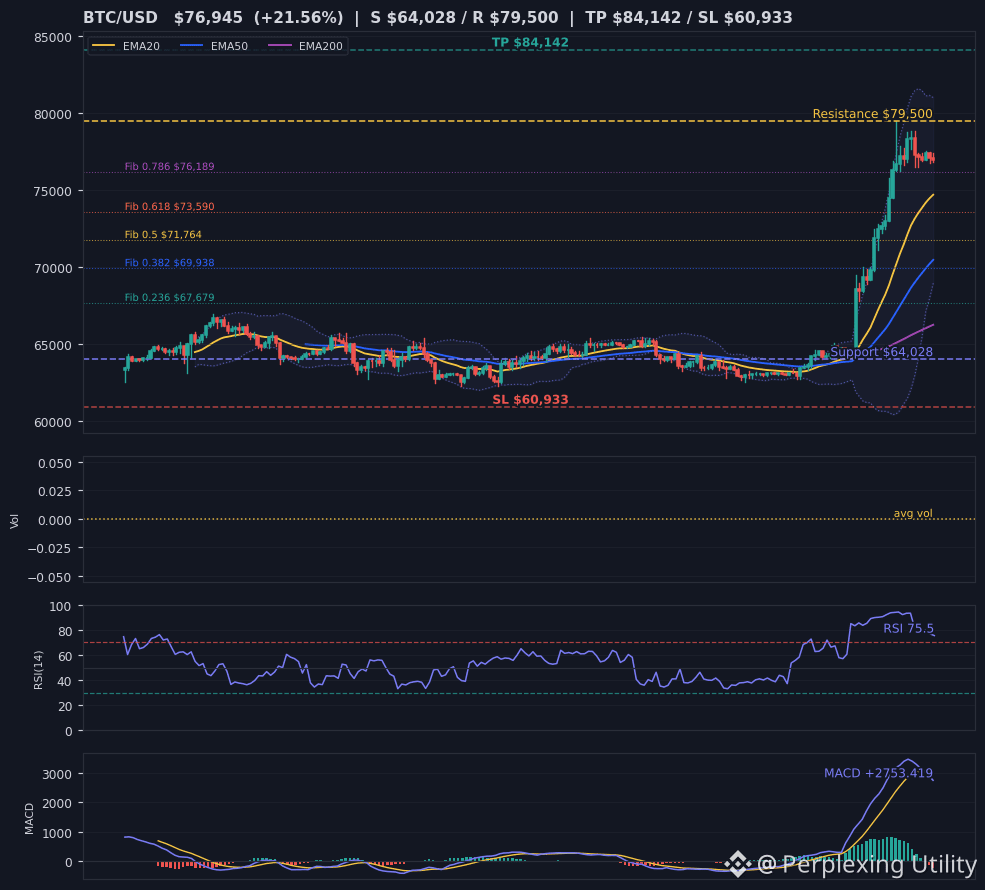Click the avg vol label
The width and height of the screenshot is (985, 890).
(x=913, y=513)
